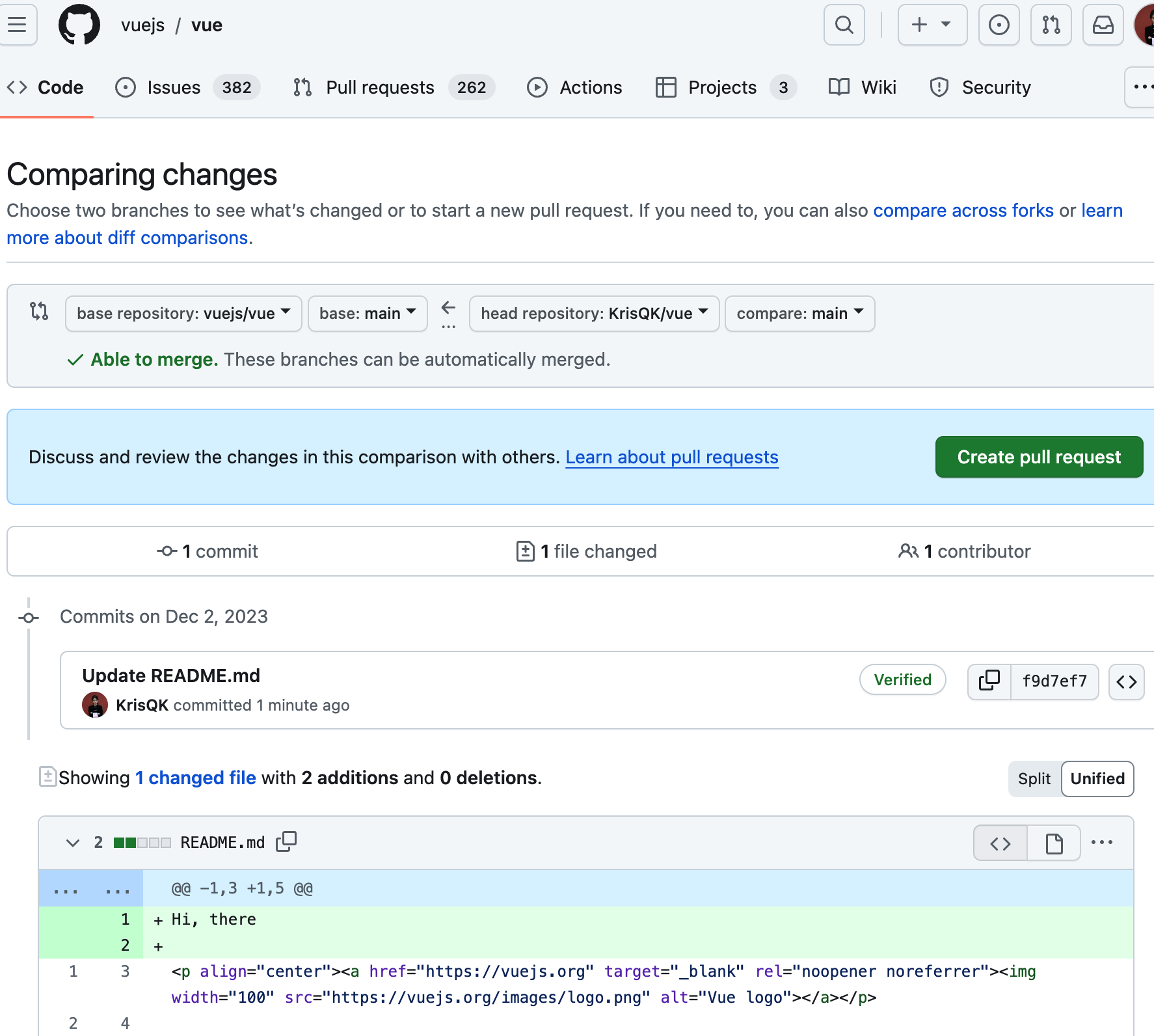Click the 382 issues counter badge

point(237,87)
